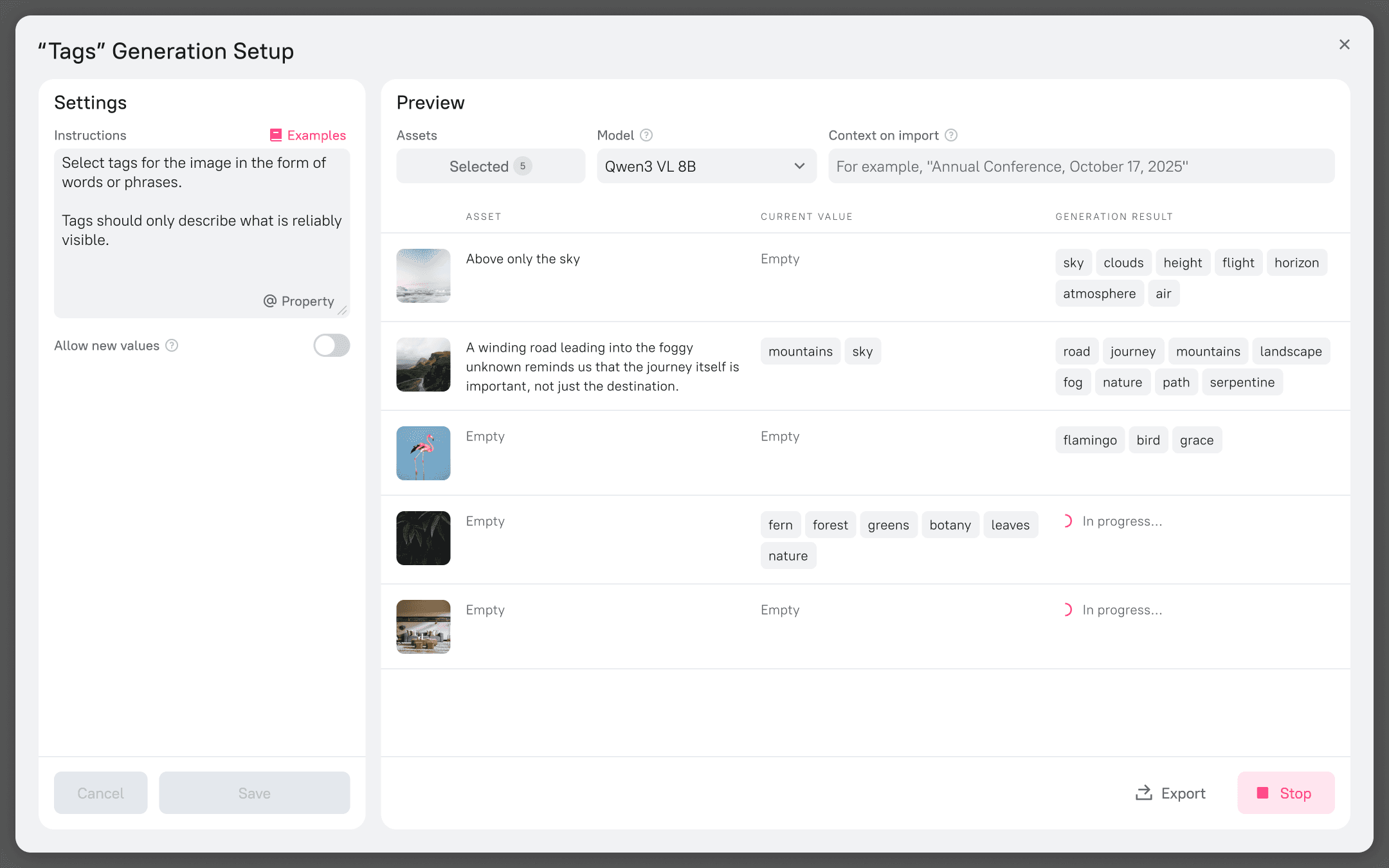Viewport: 1389px width, 868px height.
Task: Click the Model help question icon
Action: [646, 135]
